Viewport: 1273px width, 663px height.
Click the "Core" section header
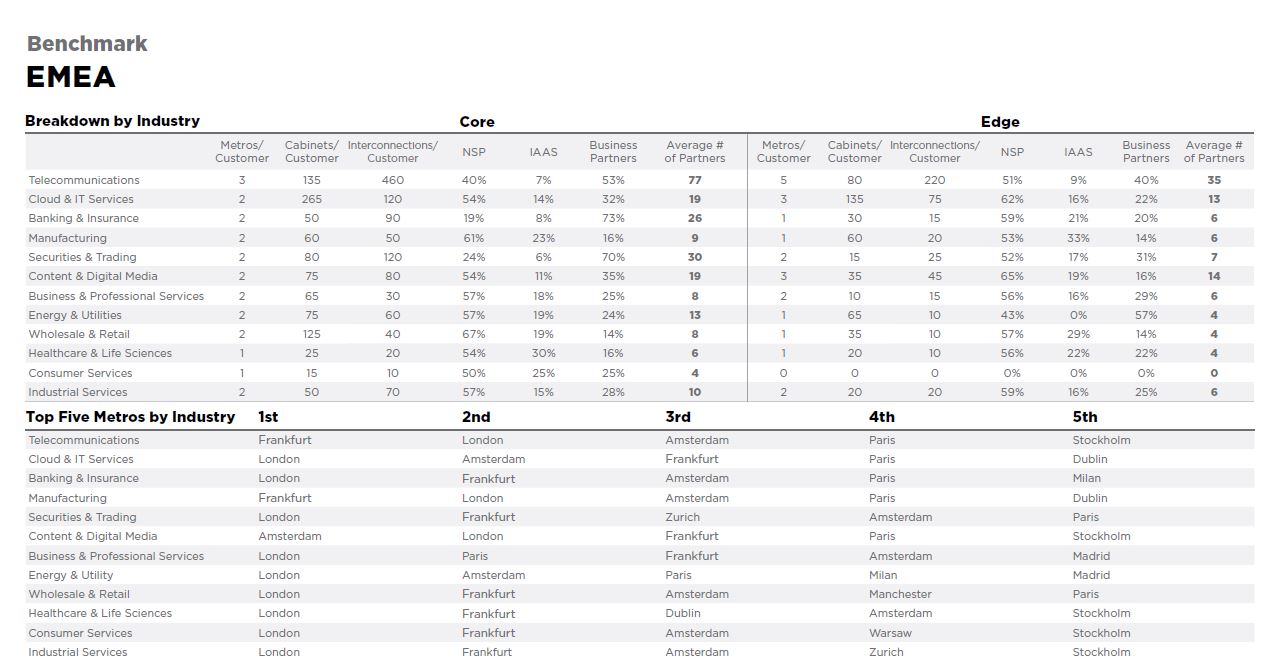coord(477,122)
